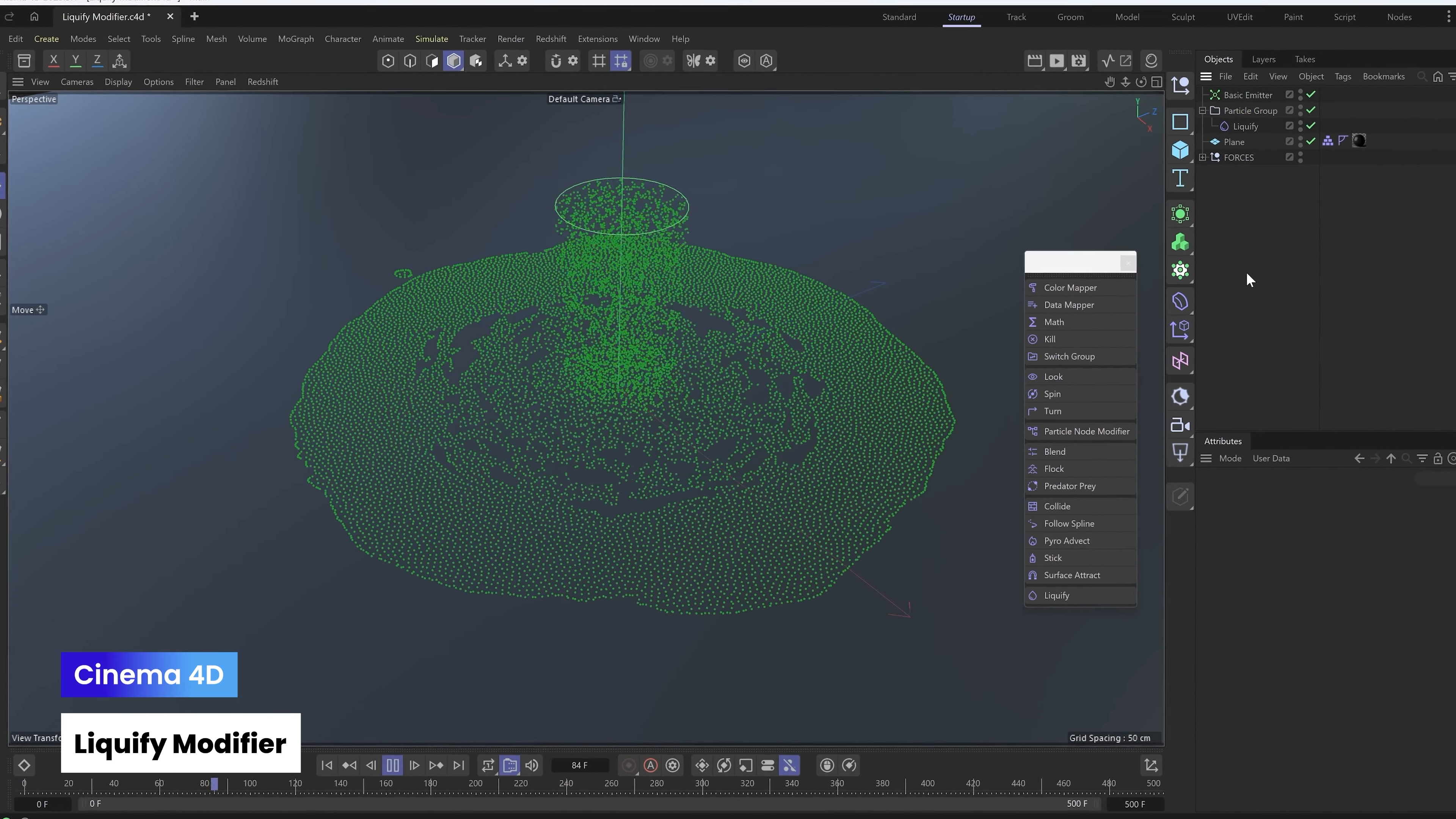The image size is (1456, 819).
Task: Collapse the Particle Group hierarchy
Action: (x=1203, y=110)
